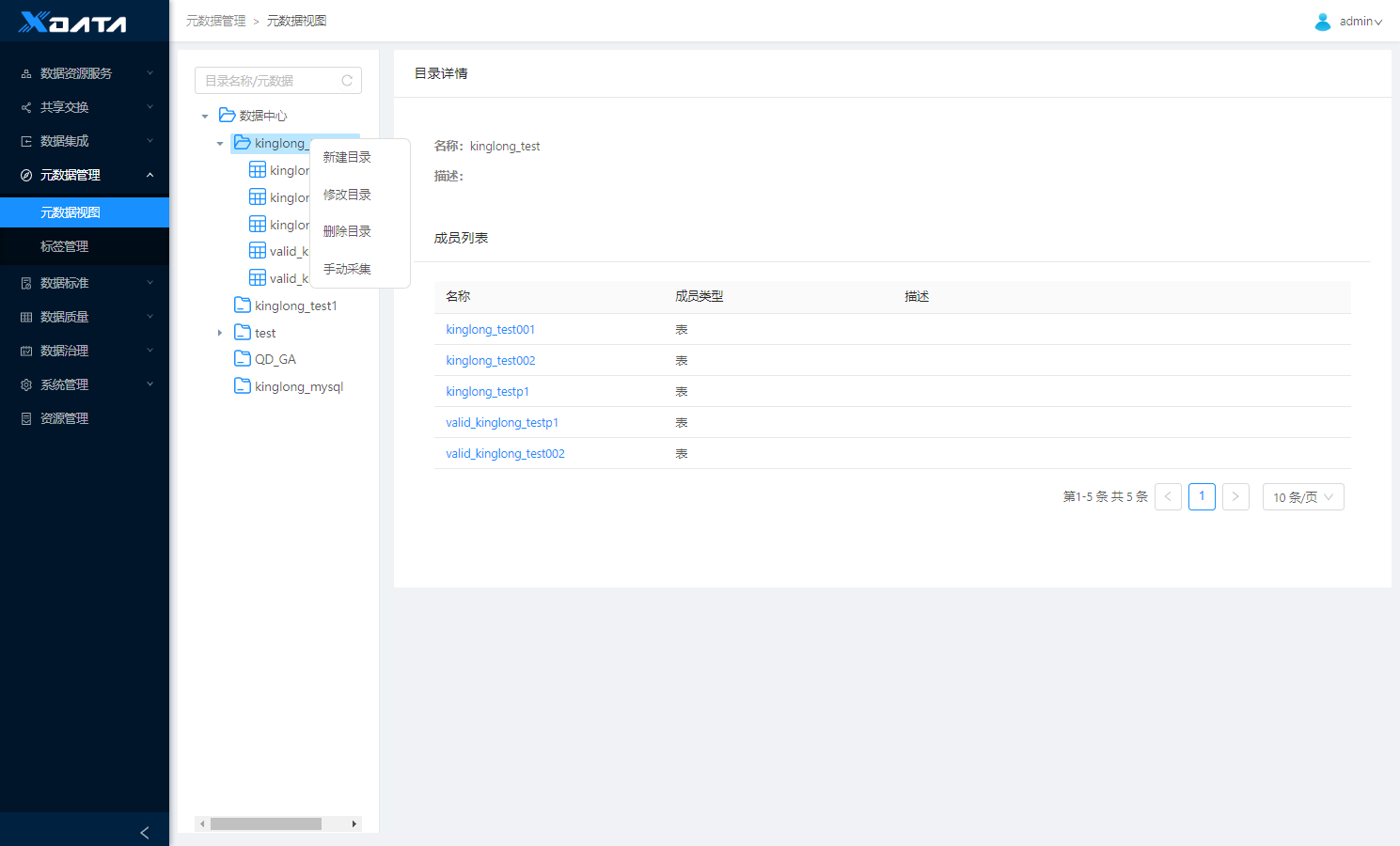Open the 标签管理 submenu item
1400x846 pixels.
[85, 246]
